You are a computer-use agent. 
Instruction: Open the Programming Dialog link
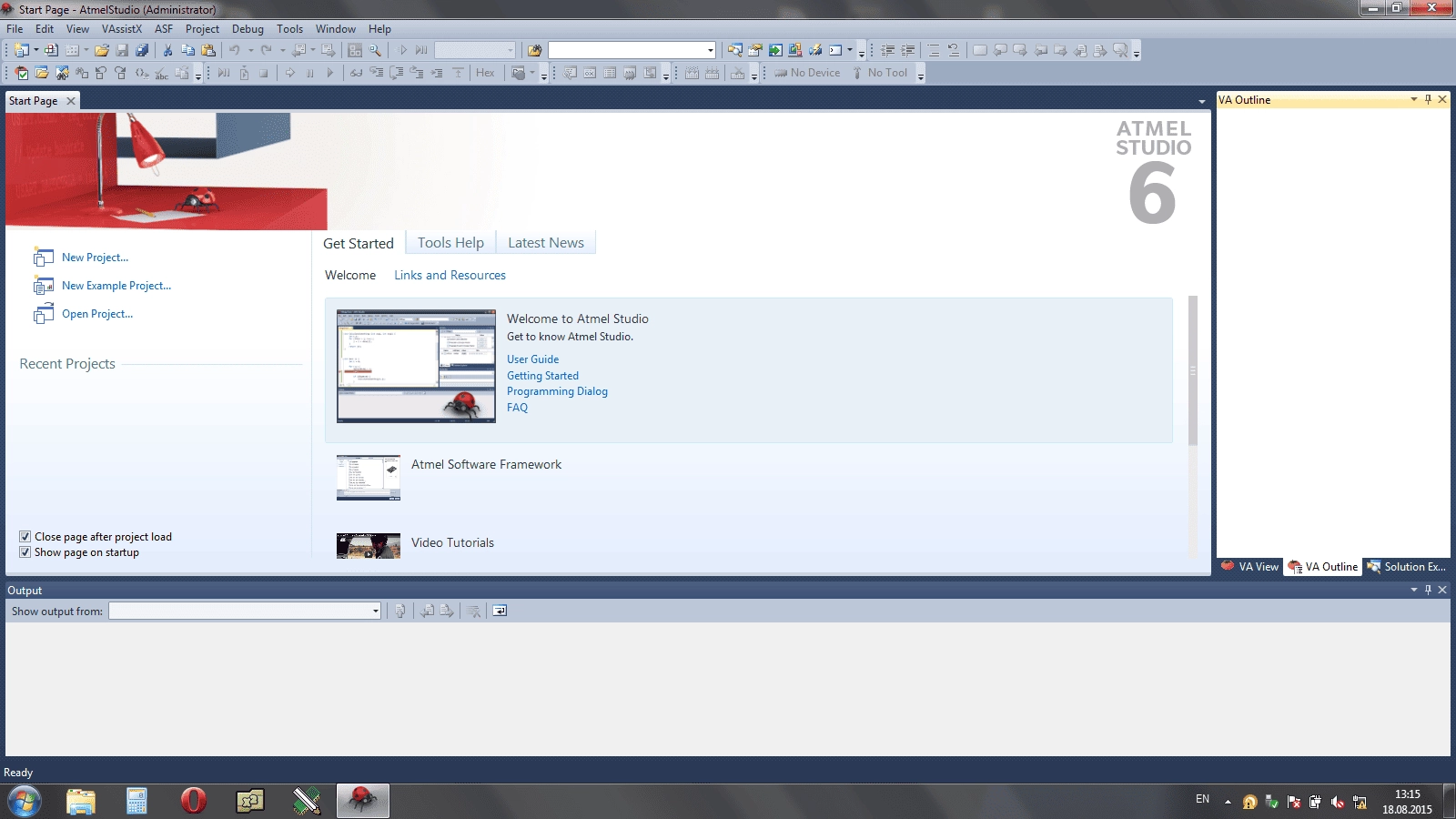point(557,391)
